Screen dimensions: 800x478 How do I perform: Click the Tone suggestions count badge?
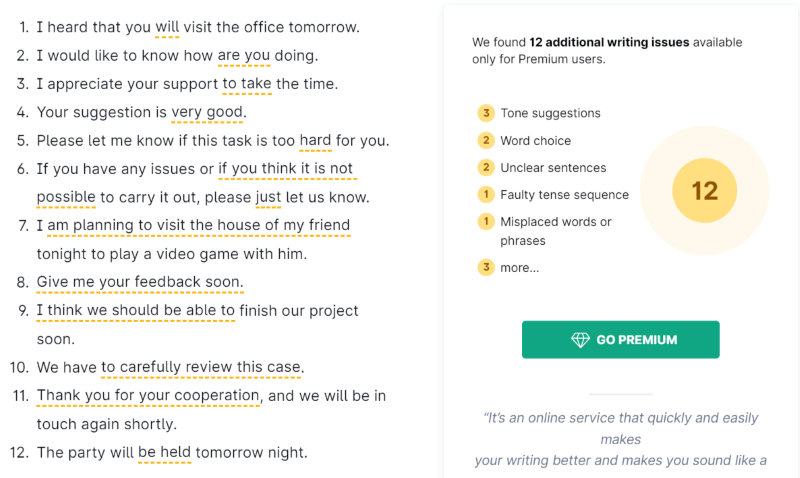[x=486, y=113]
